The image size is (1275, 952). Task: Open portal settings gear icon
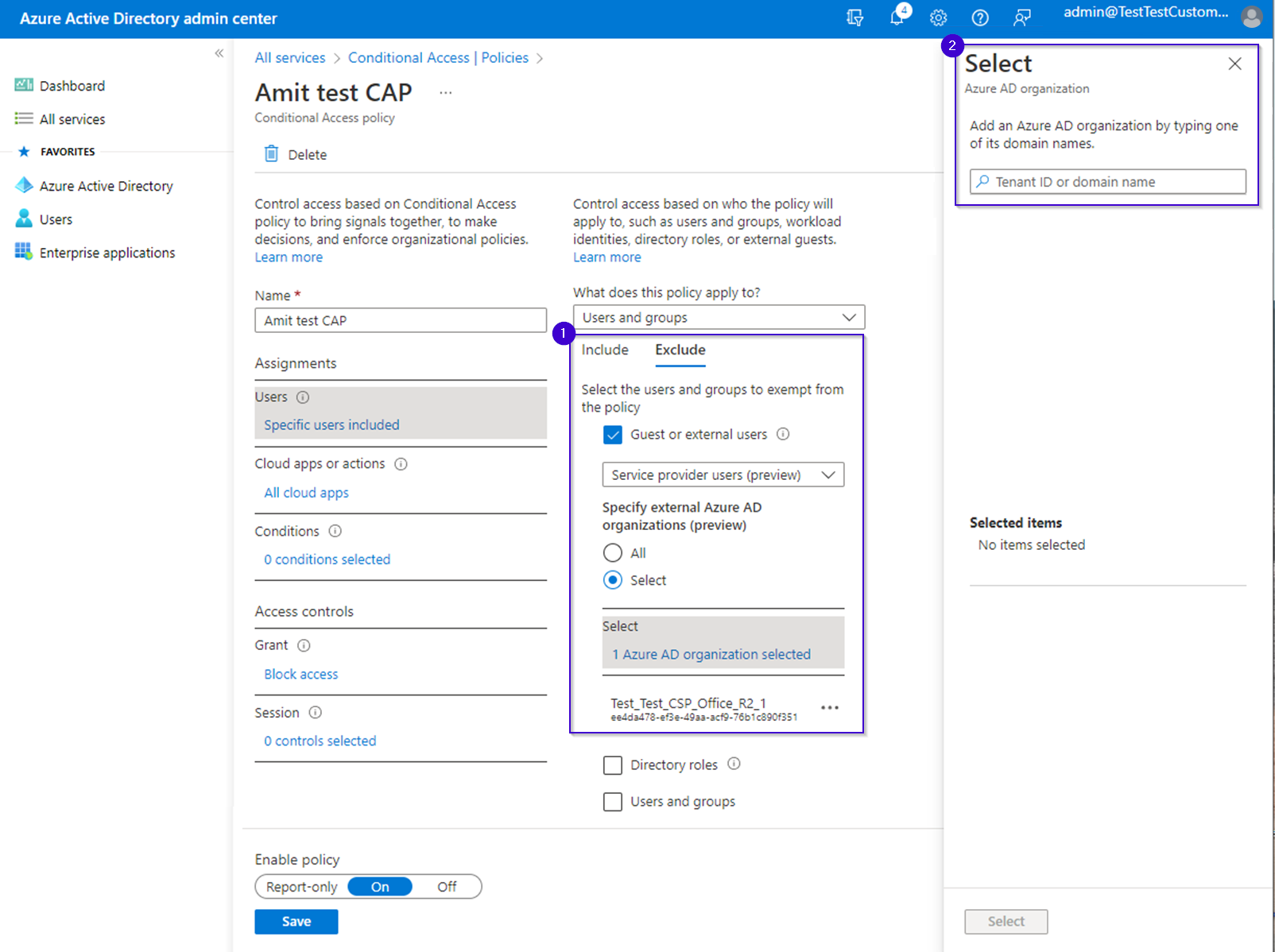pos(939,17)
